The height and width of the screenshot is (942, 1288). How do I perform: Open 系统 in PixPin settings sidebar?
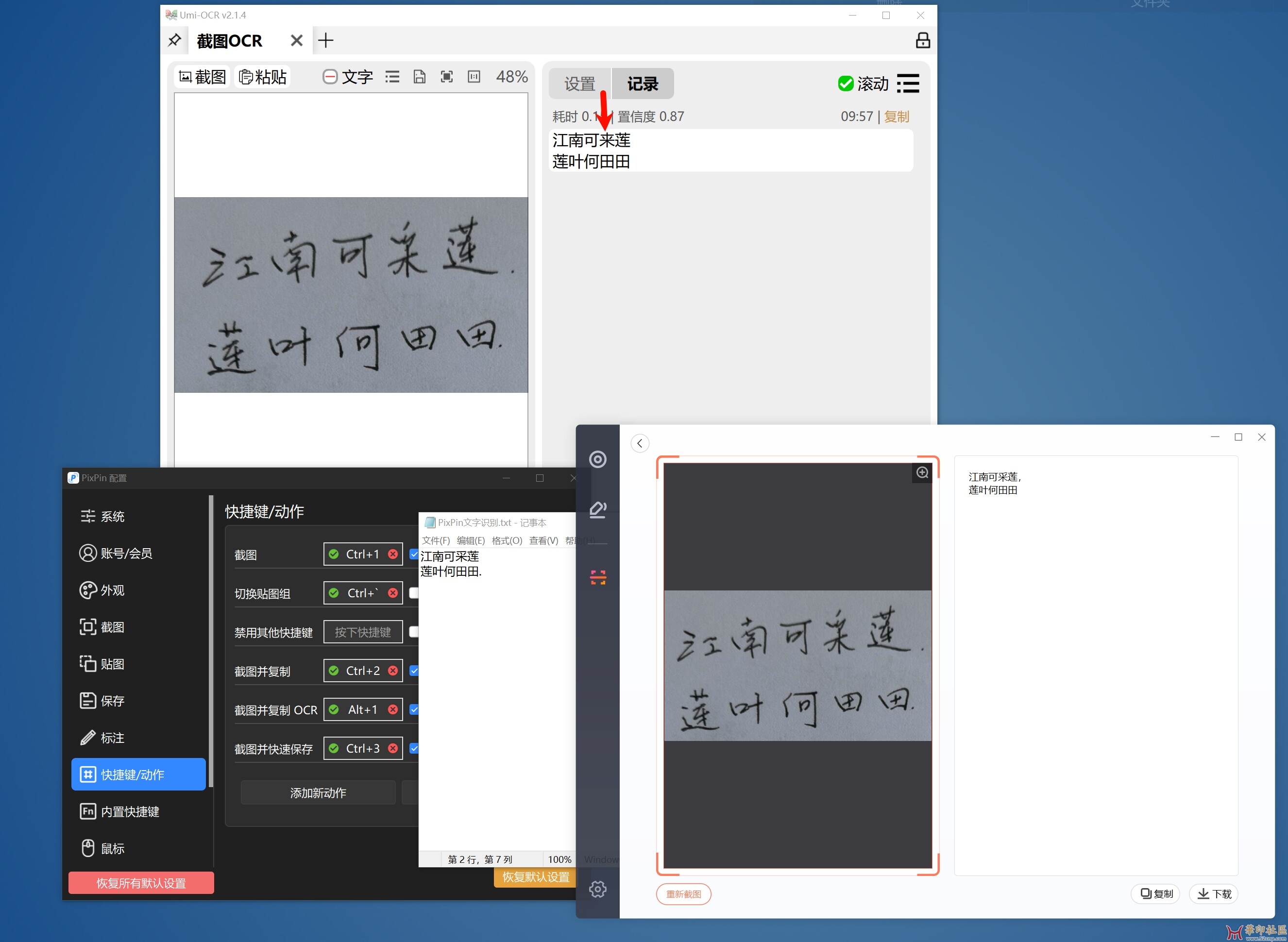138,516
